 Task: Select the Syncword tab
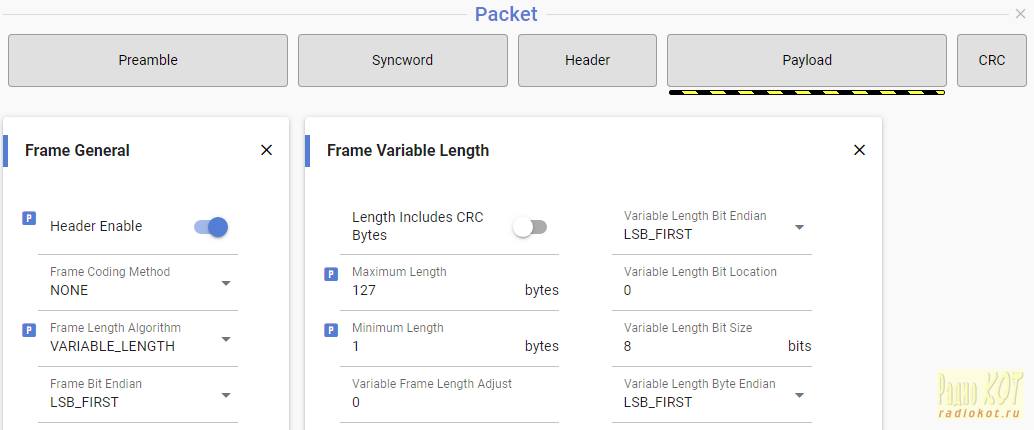402,60
